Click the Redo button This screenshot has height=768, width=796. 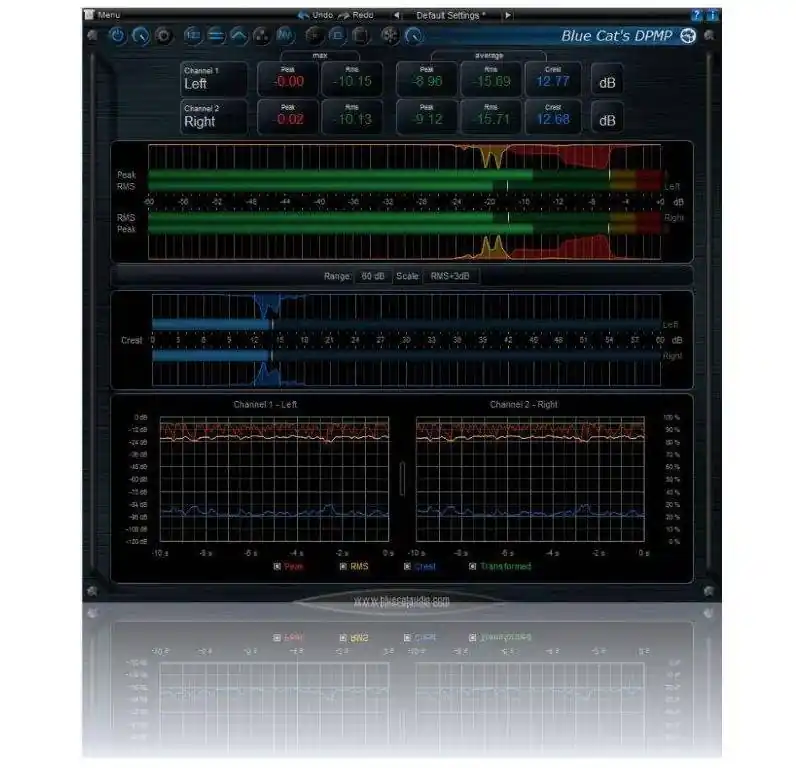tap(356, 15)
